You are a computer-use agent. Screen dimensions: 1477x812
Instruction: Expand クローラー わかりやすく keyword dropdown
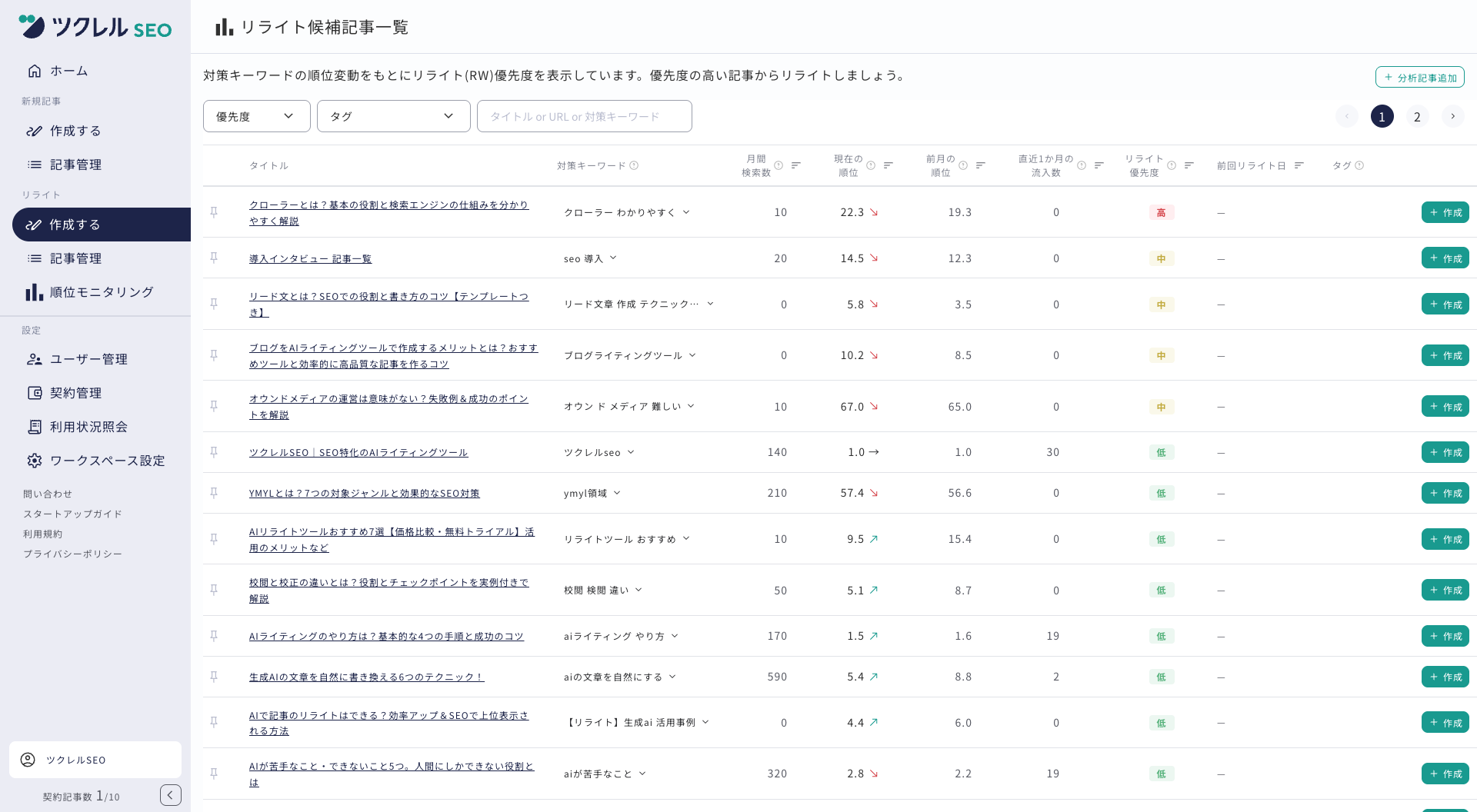[x=686, y=212]
